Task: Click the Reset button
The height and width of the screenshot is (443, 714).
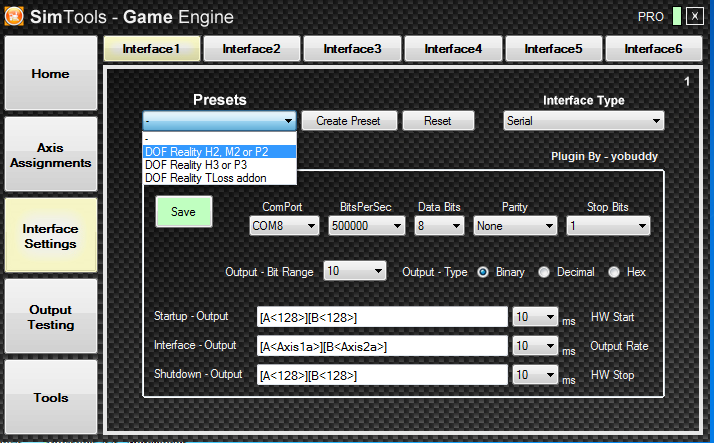Action: click(438, 121)
